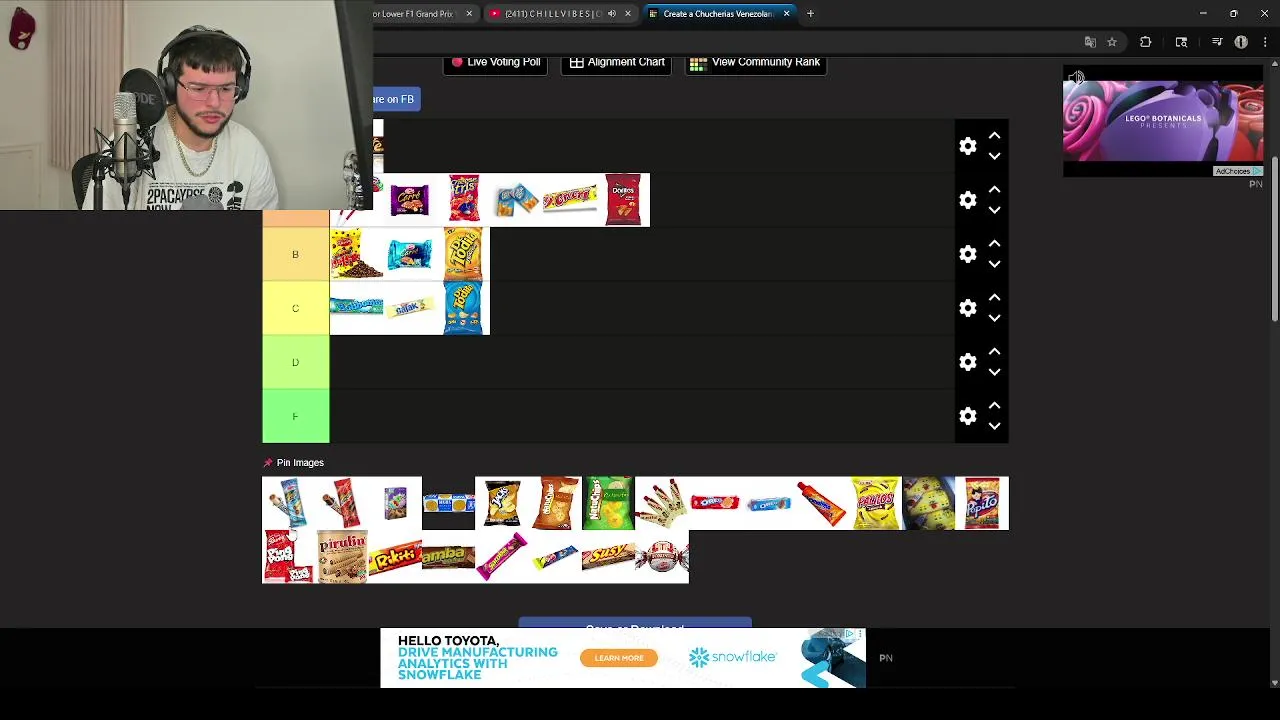Move F tier row down
The width and height of the screenshot is (1280, 720).
(994, 426)
